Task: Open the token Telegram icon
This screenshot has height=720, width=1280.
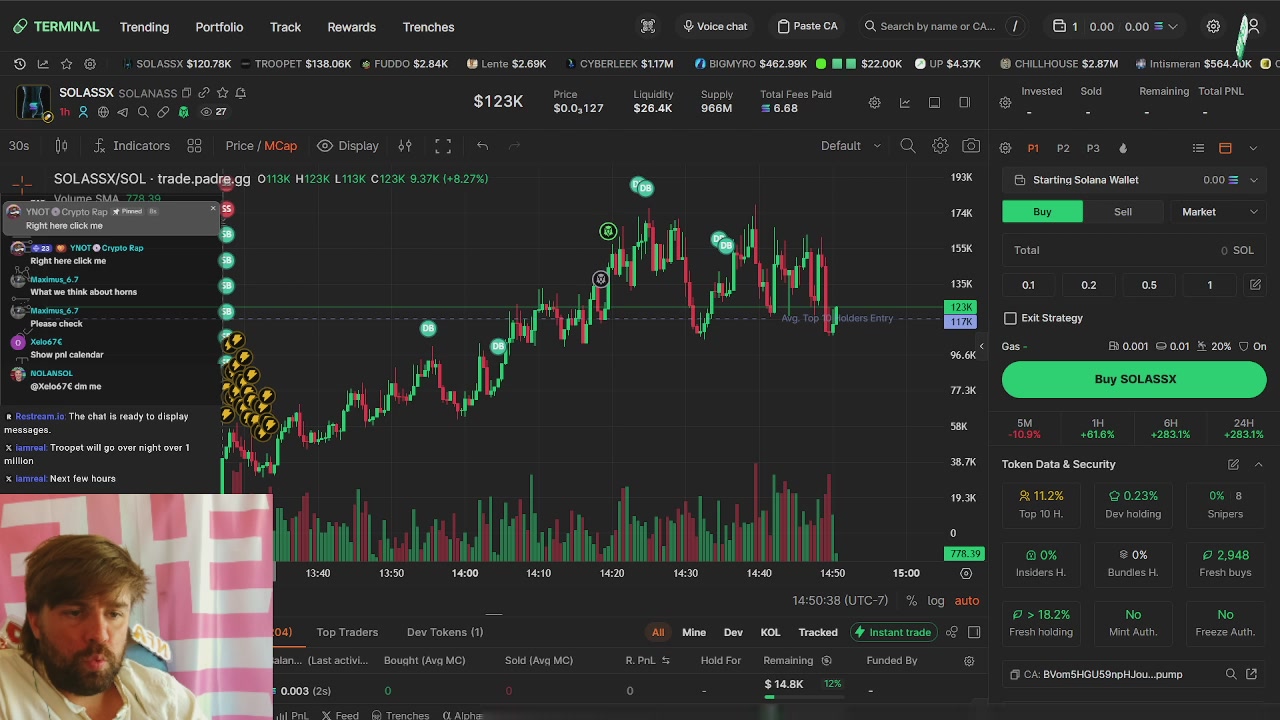Action: [123, 112]
